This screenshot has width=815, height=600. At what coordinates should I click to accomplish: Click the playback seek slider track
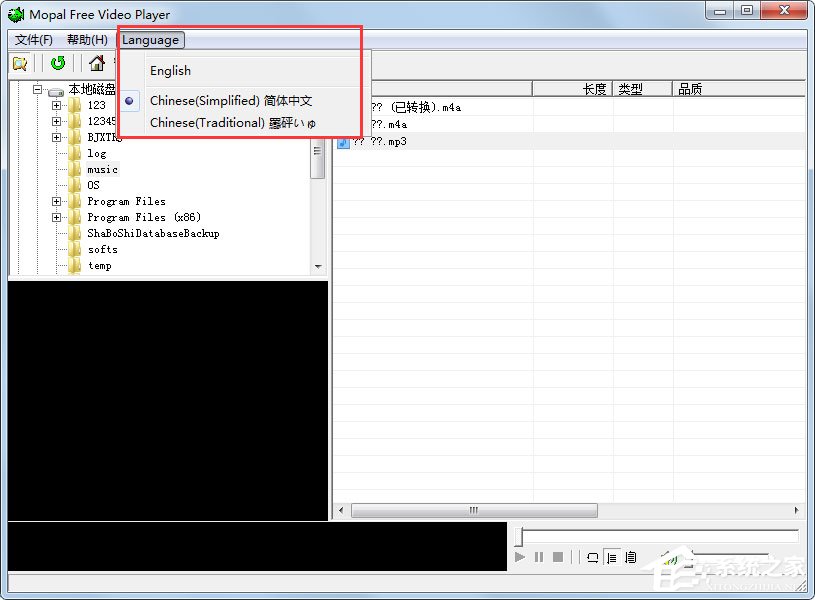pyautogui.click(x=658, y=537)
